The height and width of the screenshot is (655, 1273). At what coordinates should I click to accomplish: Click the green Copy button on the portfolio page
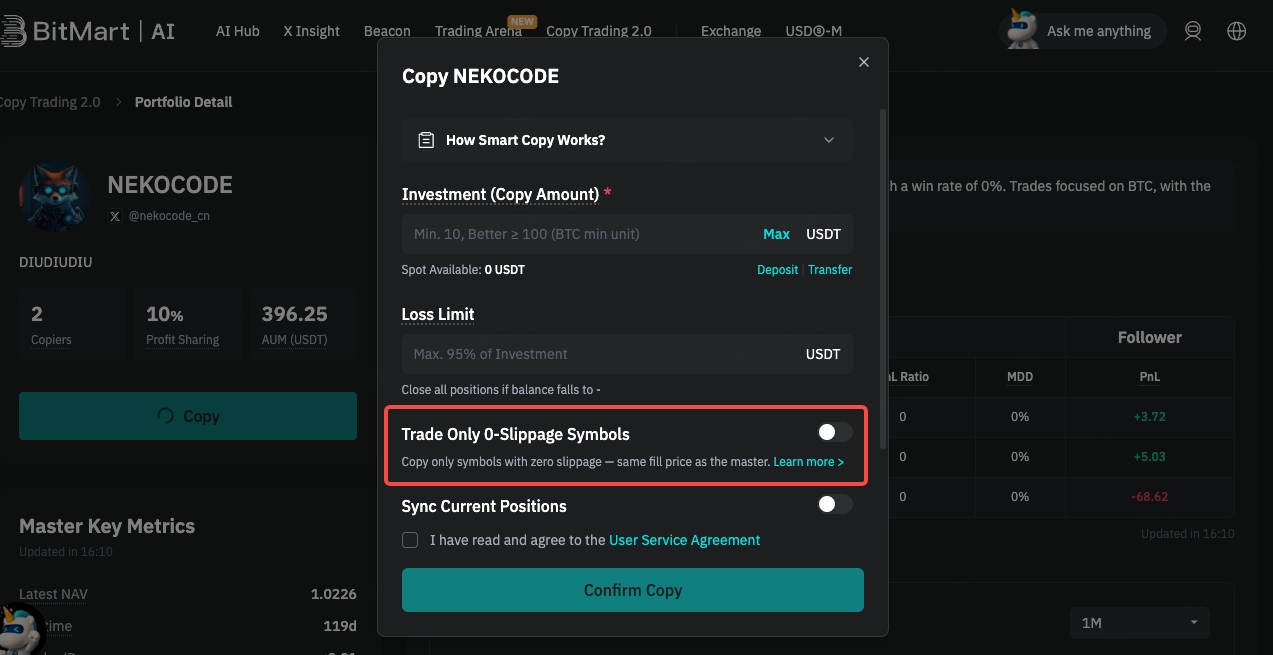pyautogui.click(x=188, y=416)
